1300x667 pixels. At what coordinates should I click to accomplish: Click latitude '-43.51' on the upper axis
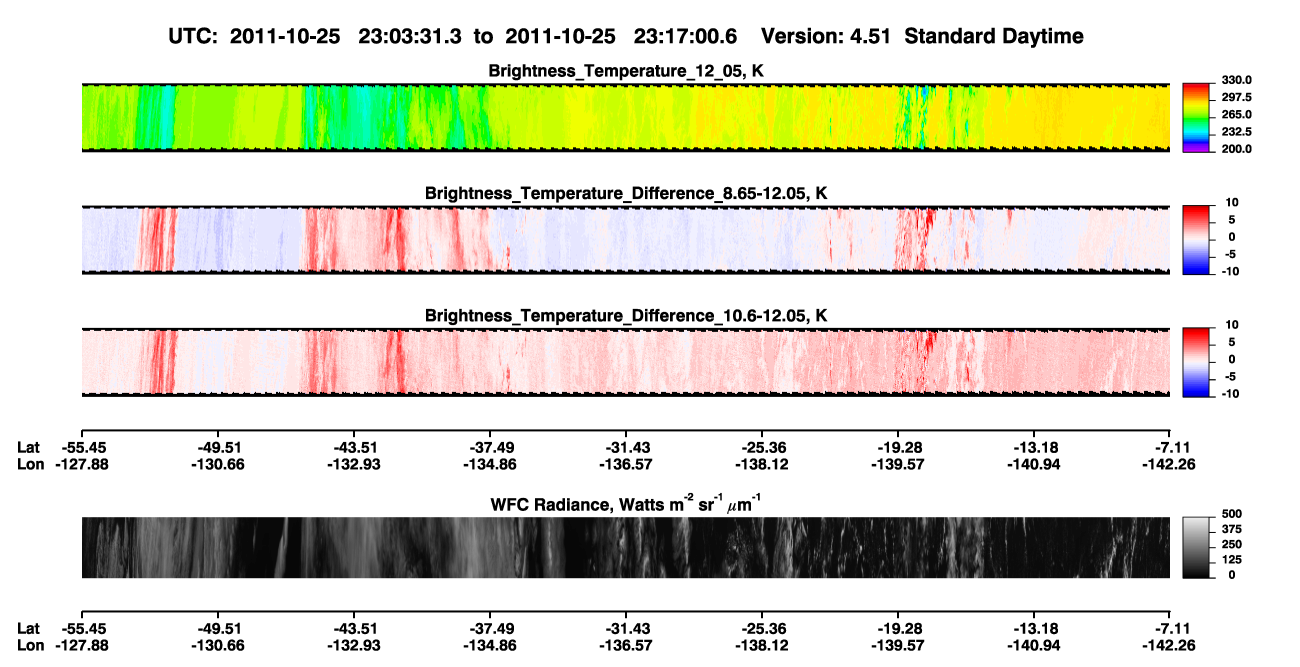coord(354,447)
